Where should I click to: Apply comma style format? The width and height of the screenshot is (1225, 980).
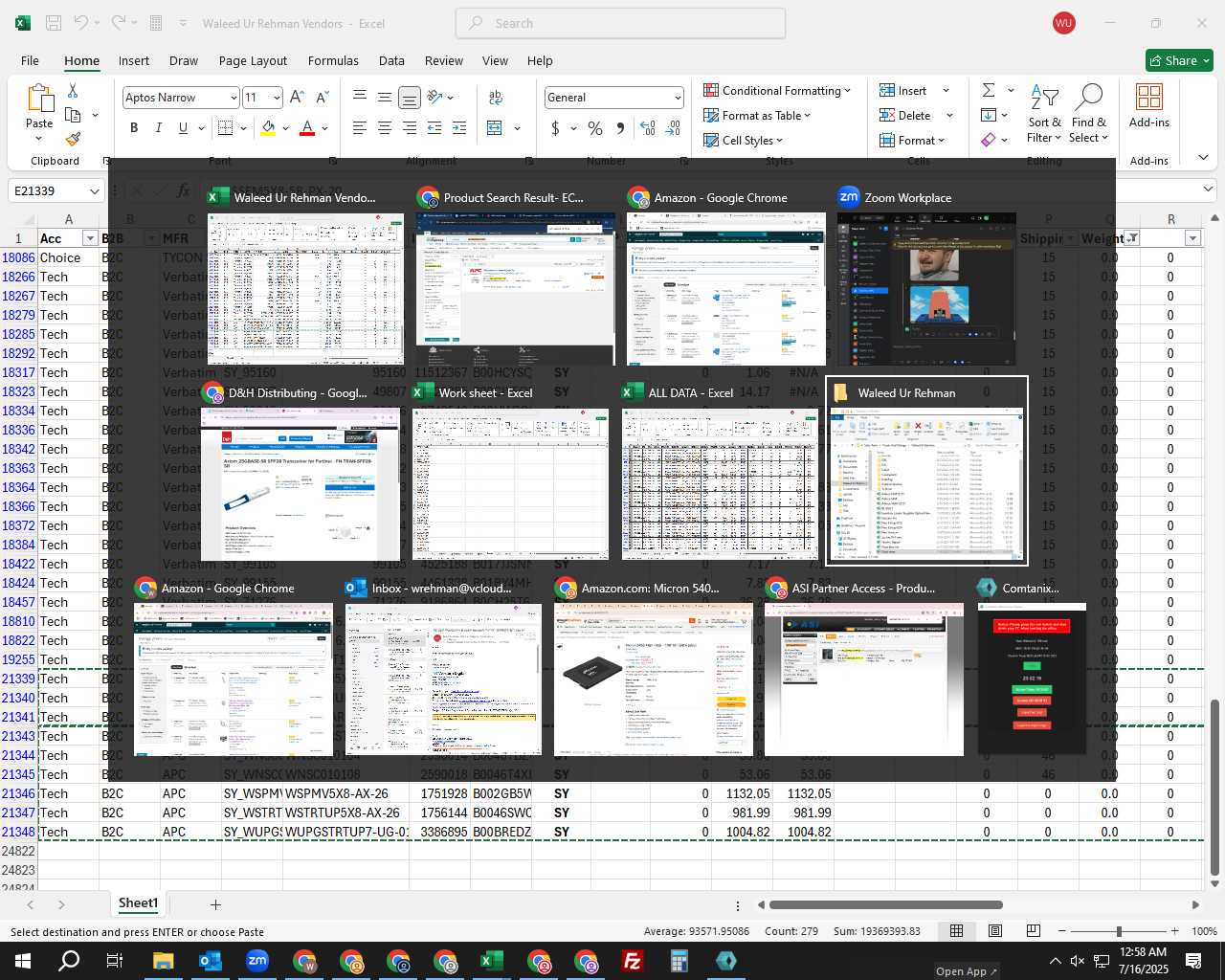(620, 128)
